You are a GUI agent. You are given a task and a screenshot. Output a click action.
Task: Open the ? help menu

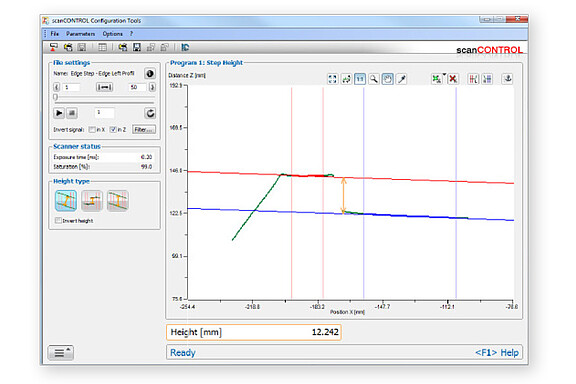(131, 34)
